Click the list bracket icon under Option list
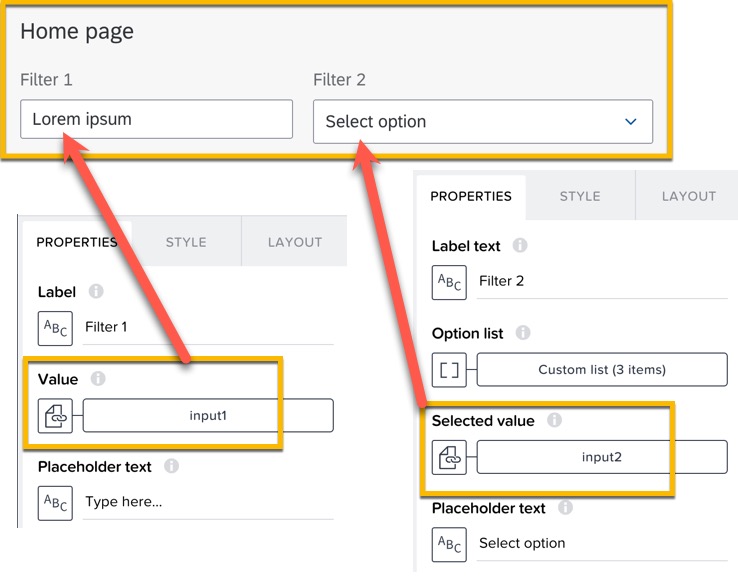The height and width of the screenshot is (581, 738). 449,370
